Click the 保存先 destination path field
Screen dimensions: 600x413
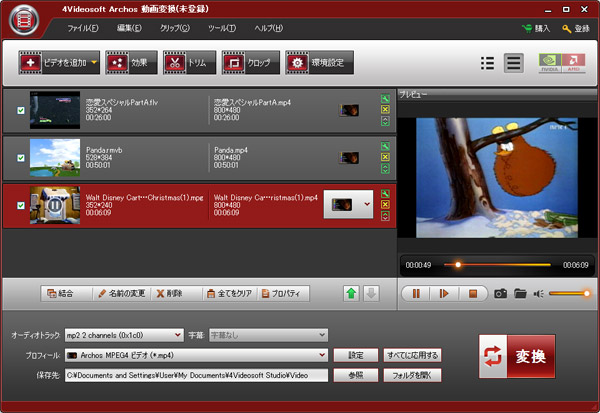(x=196, y=375)
